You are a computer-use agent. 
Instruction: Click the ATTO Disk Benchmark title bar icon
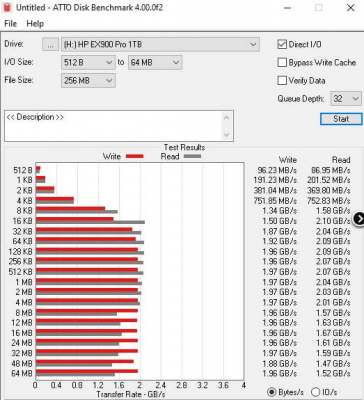[x=6, y=7]
